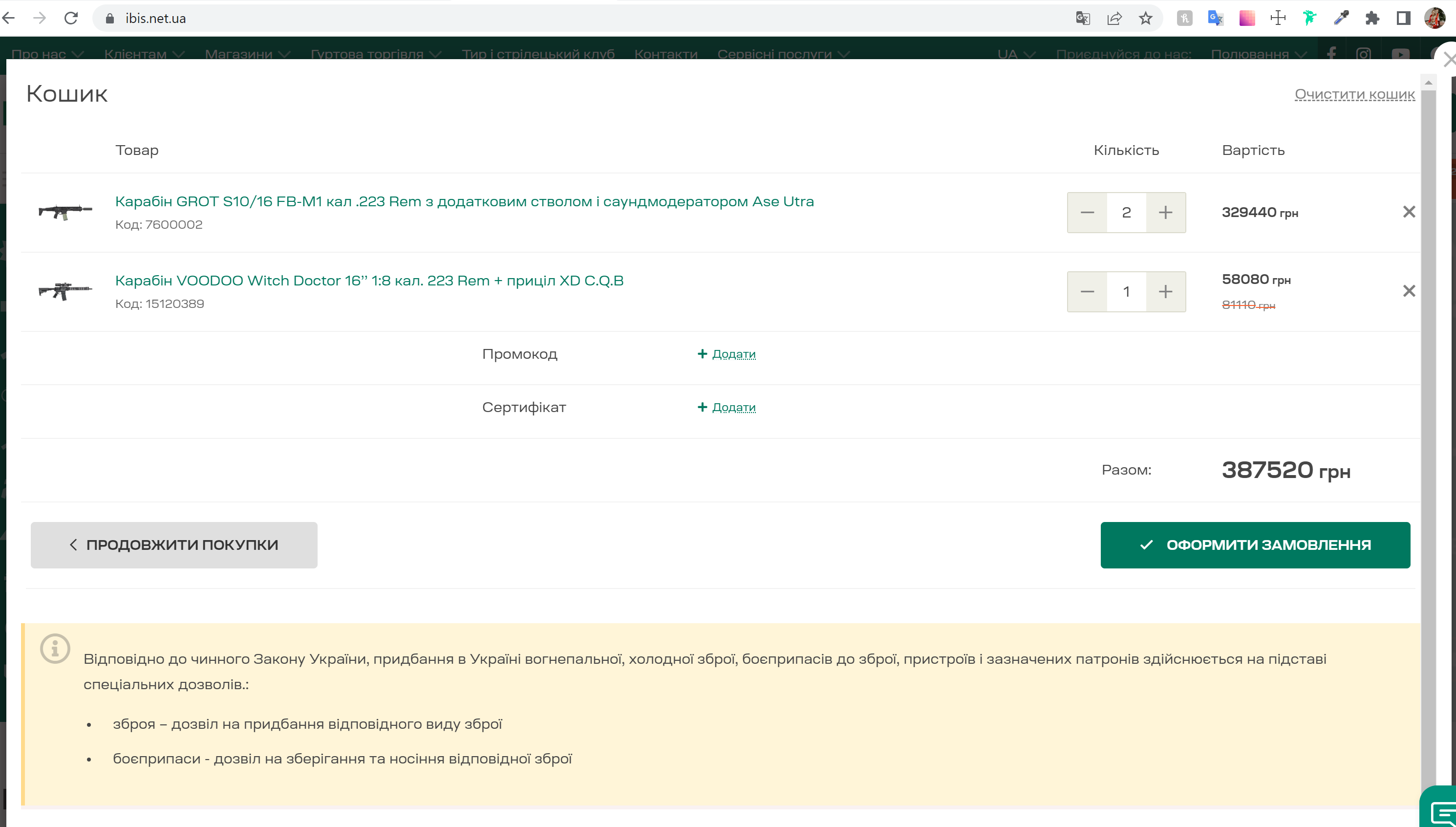Open the chat widget icon
The height and width of the screenshot is (827, 1456).
(x=1441, y=811)
